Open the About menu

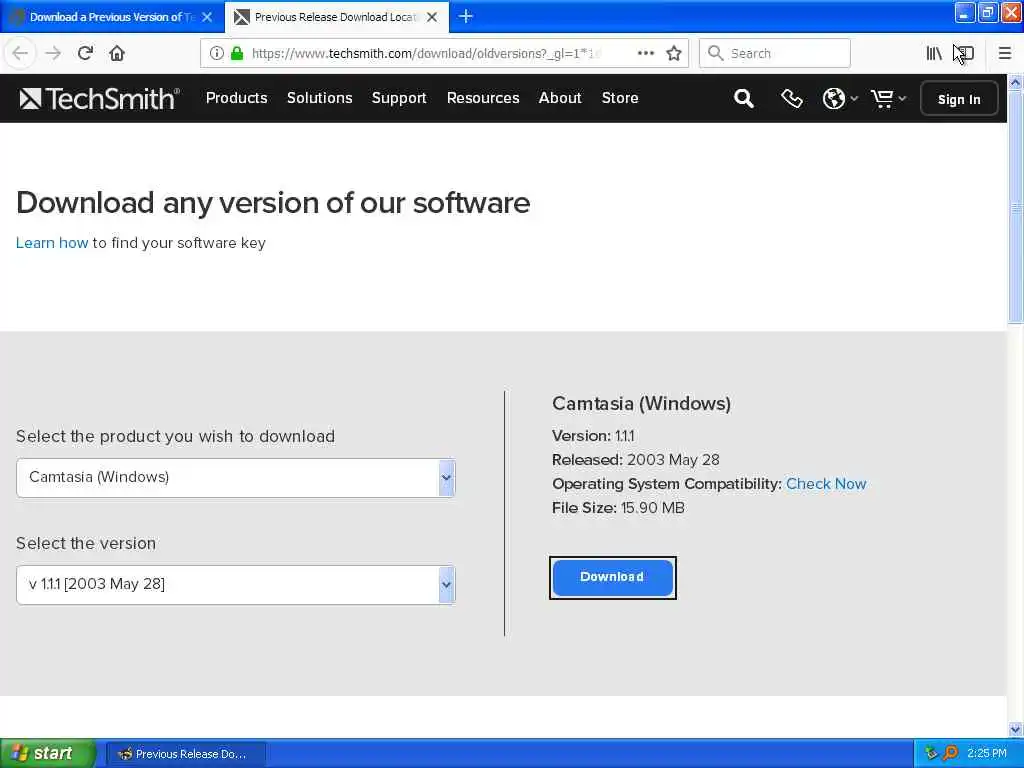[560, 98]
